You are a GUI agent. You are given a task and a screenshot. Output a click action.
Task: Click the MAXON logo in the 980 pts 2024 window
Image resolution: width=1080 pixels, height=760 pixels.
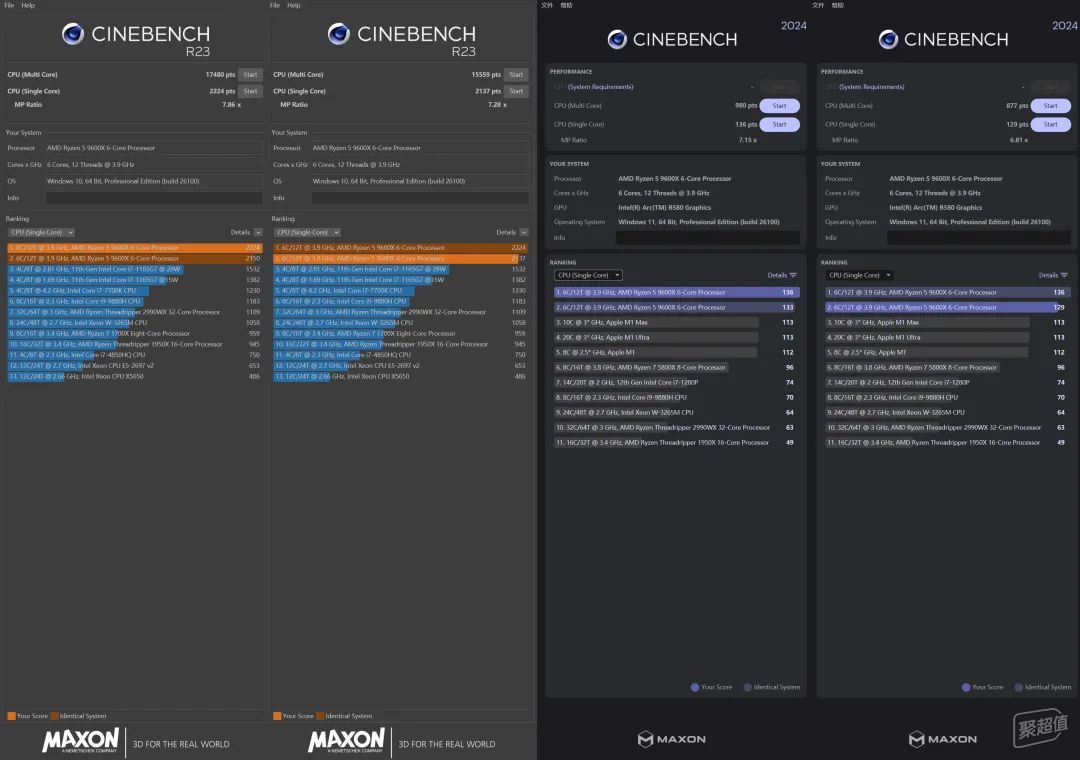[x=672, y=739]
